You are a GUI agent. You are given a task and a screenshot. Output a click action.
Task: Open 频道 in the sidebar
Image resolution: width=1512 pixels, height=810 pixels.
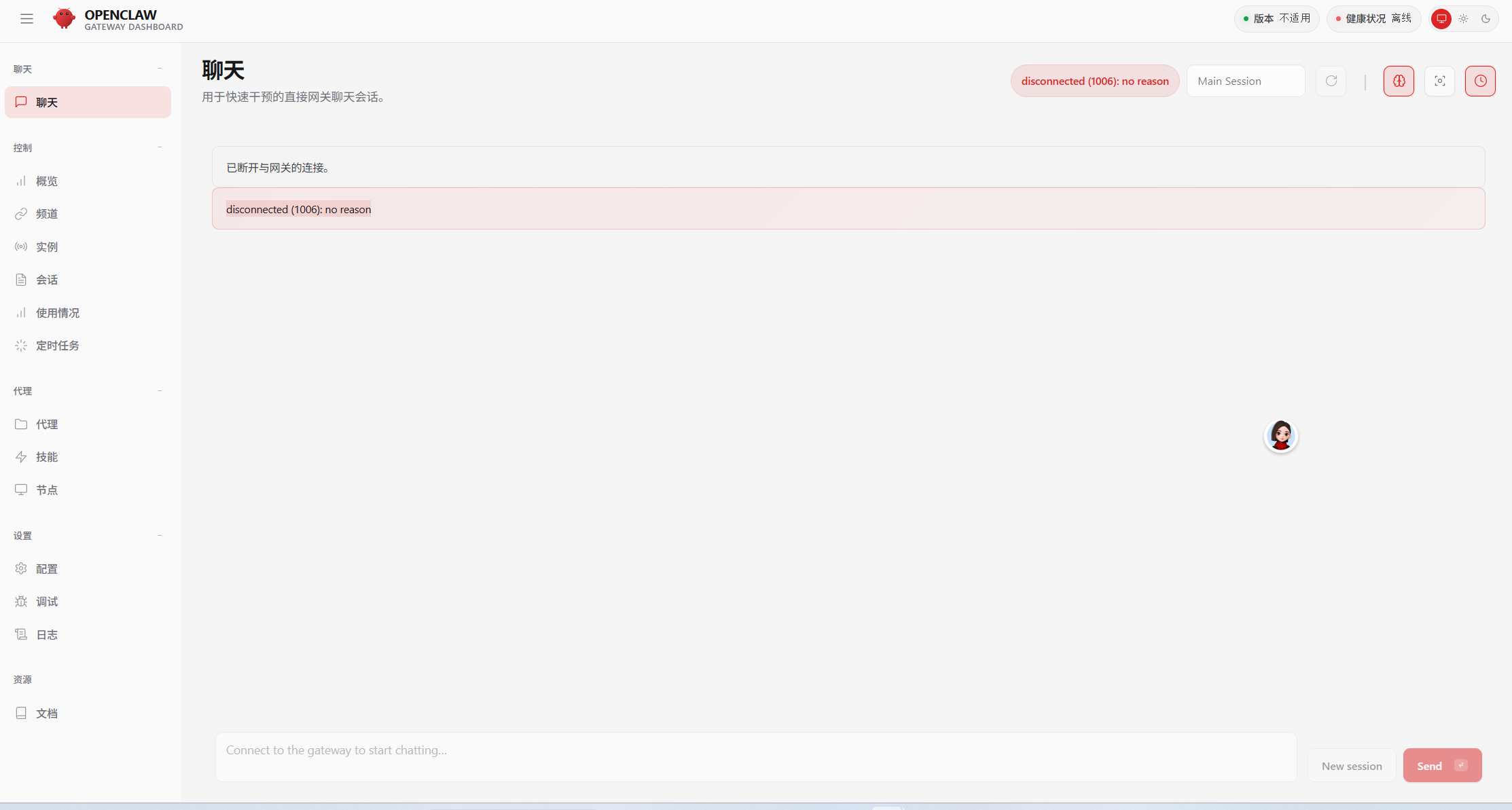[47, 214]
